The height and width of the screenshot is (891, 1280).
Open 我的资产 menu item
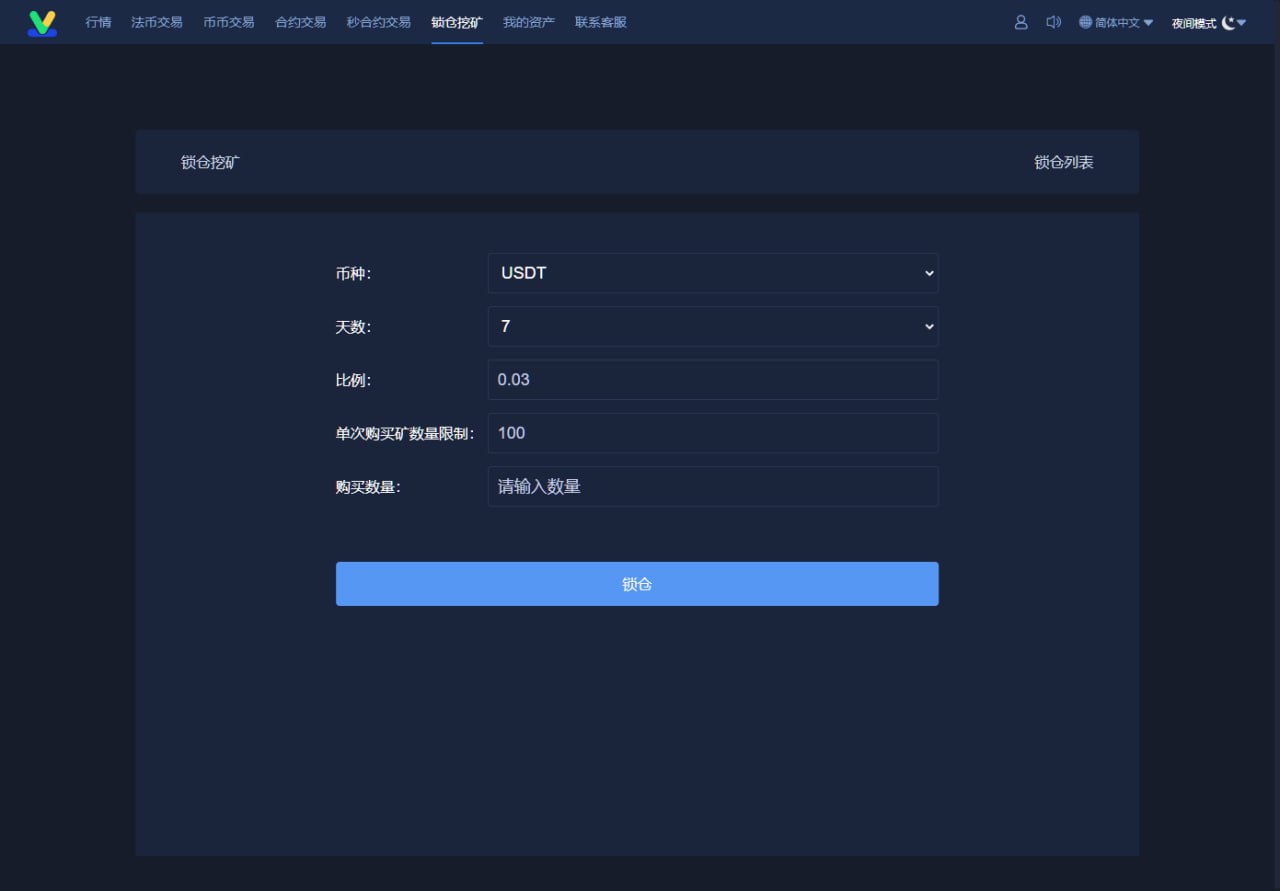click(529, 22)
